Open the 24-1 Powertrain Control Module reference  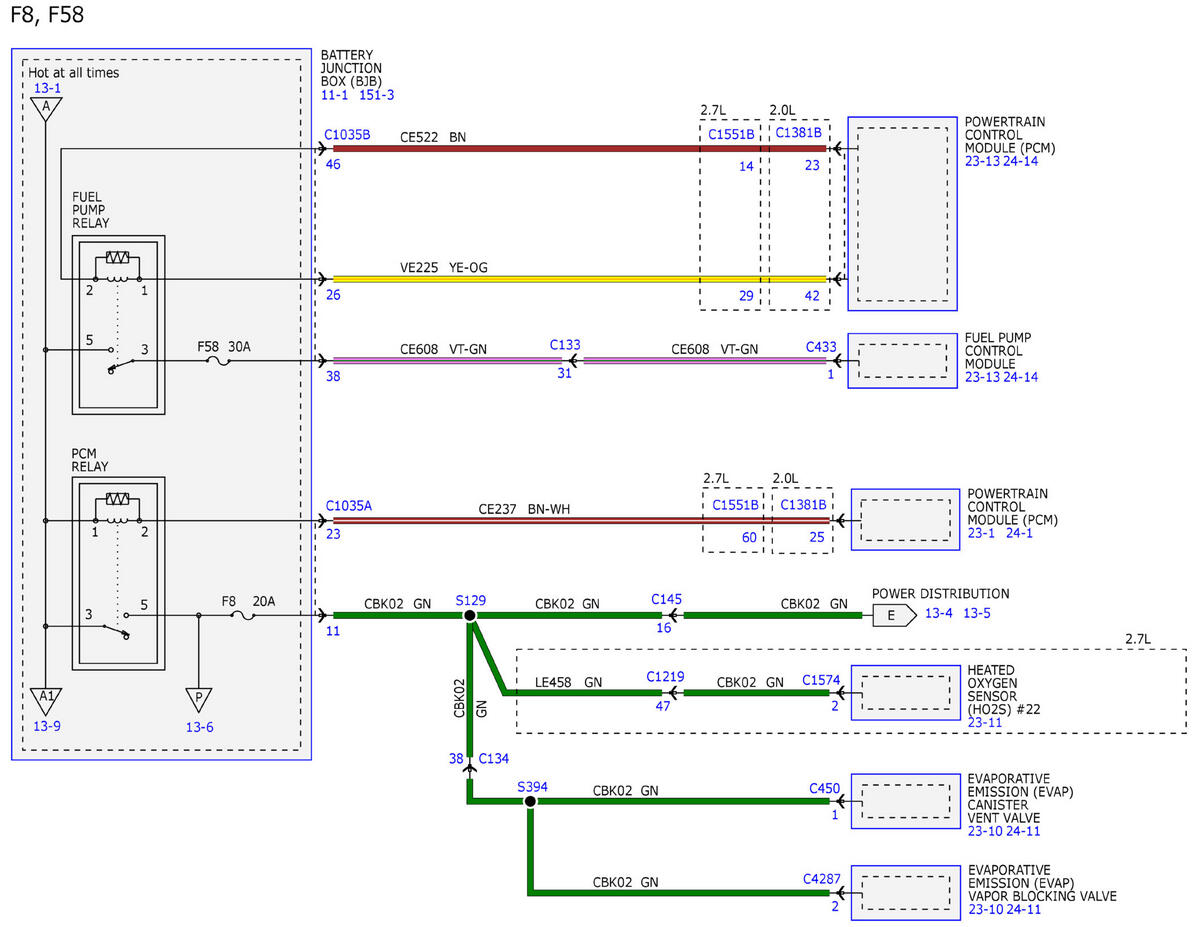[x=1019, y=533]
